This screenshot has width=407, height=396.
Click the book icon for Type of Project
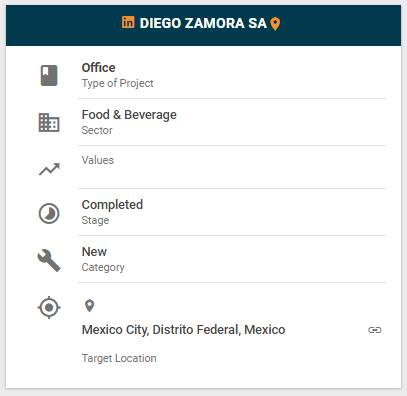click(x=49, y=76)
